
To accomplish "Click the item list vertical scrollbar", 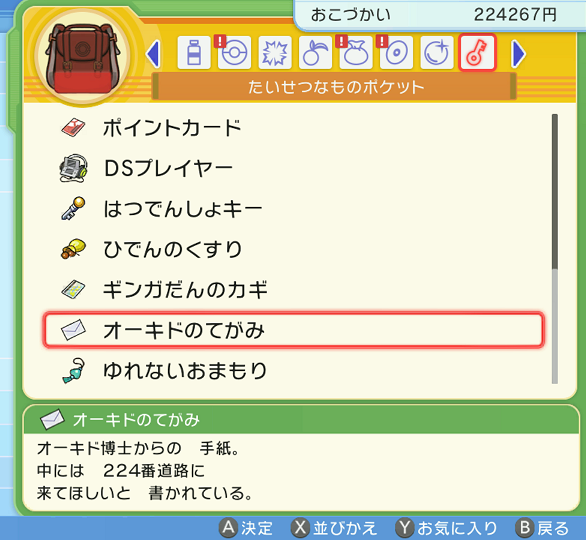I will [x=555, y=249].
